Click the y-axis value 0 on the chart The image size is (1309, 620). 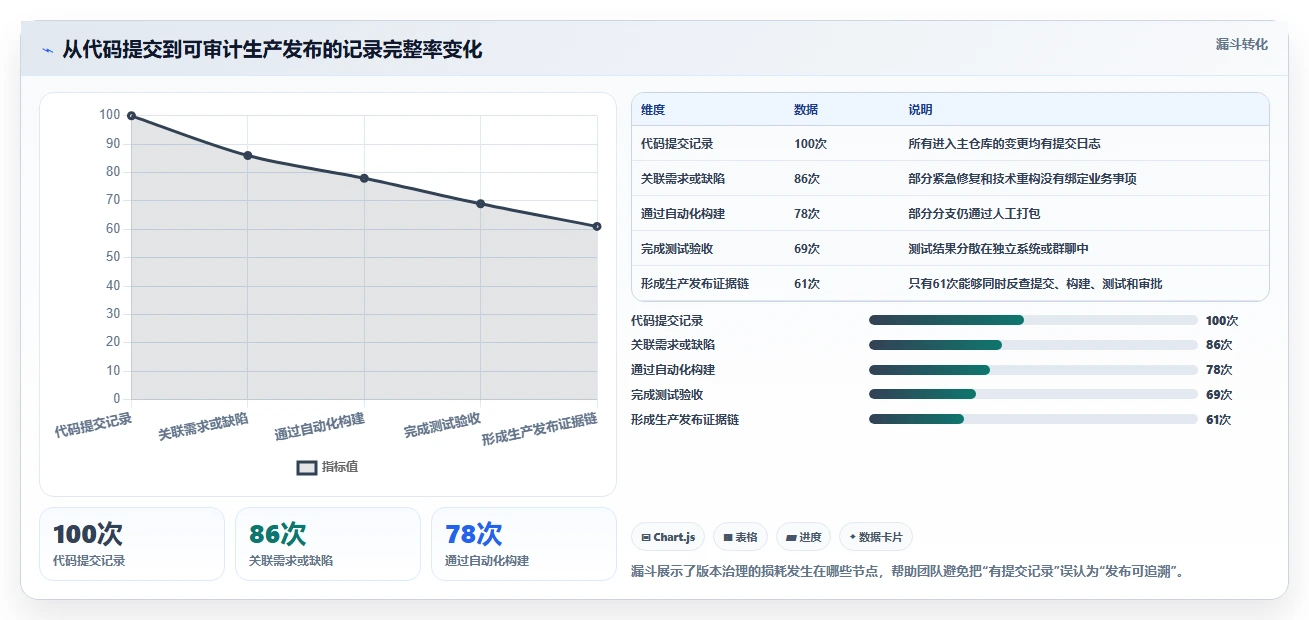pos(117,399)
